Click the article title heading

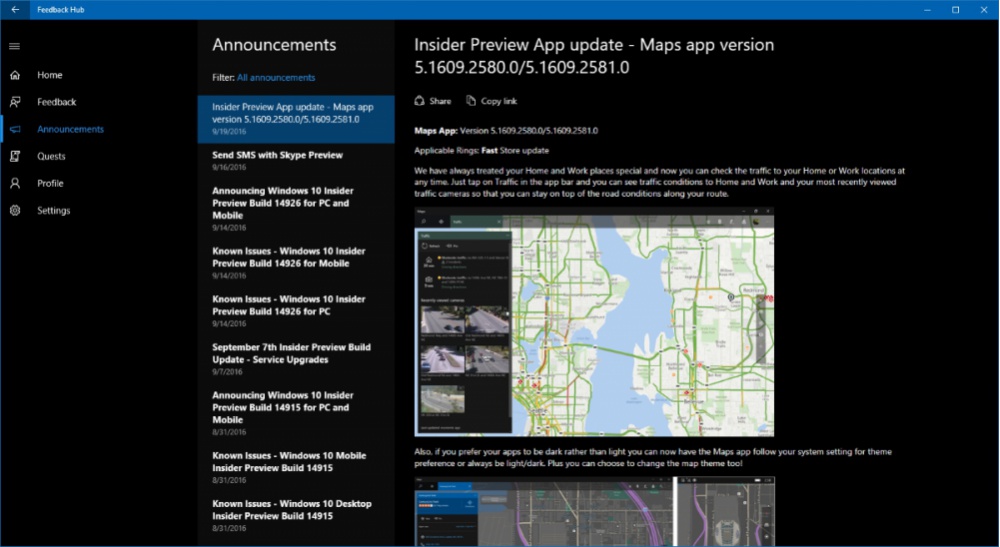594,56
